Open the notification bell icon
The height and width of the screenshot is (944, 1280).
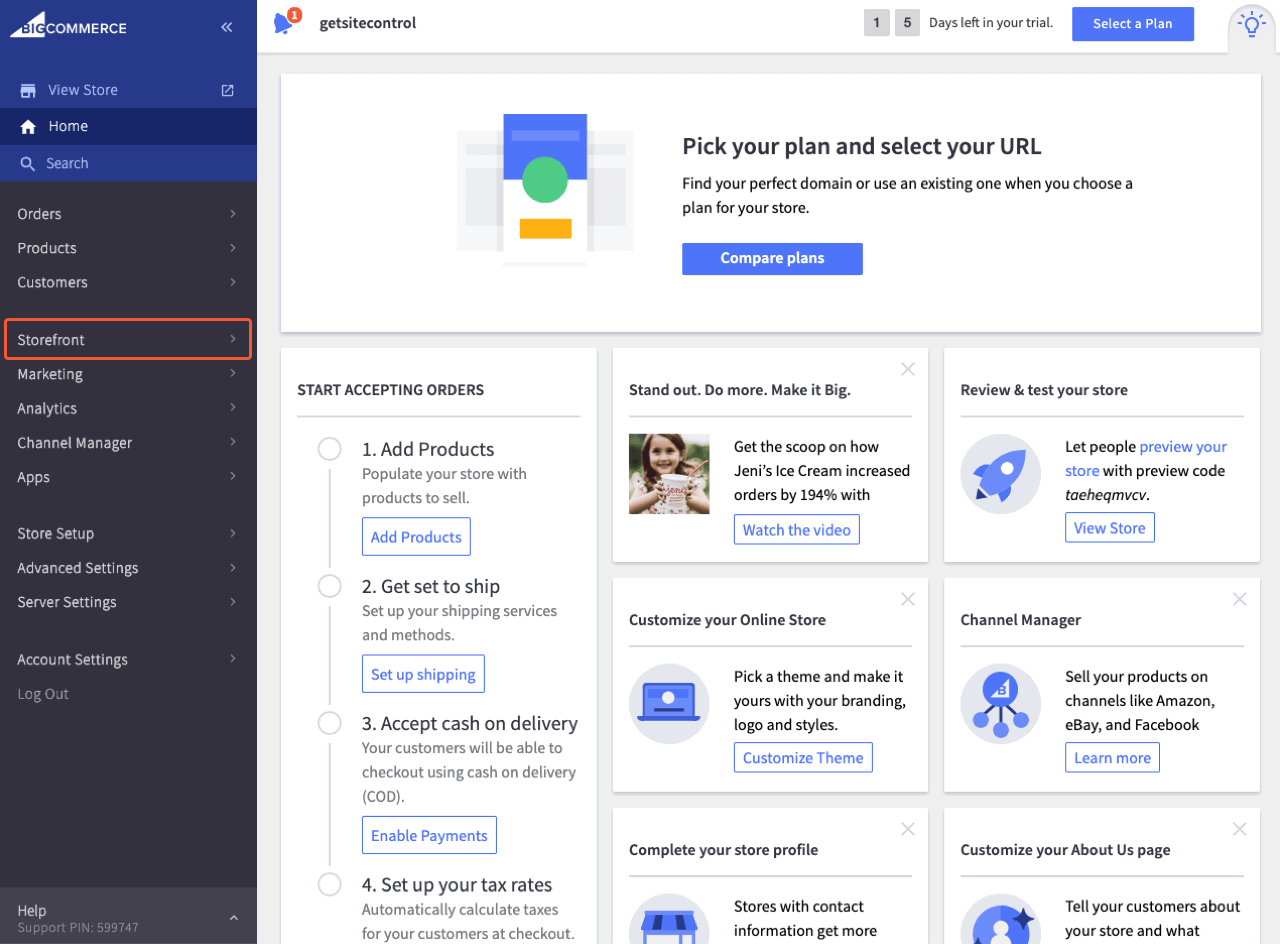(x=284, y=22)
